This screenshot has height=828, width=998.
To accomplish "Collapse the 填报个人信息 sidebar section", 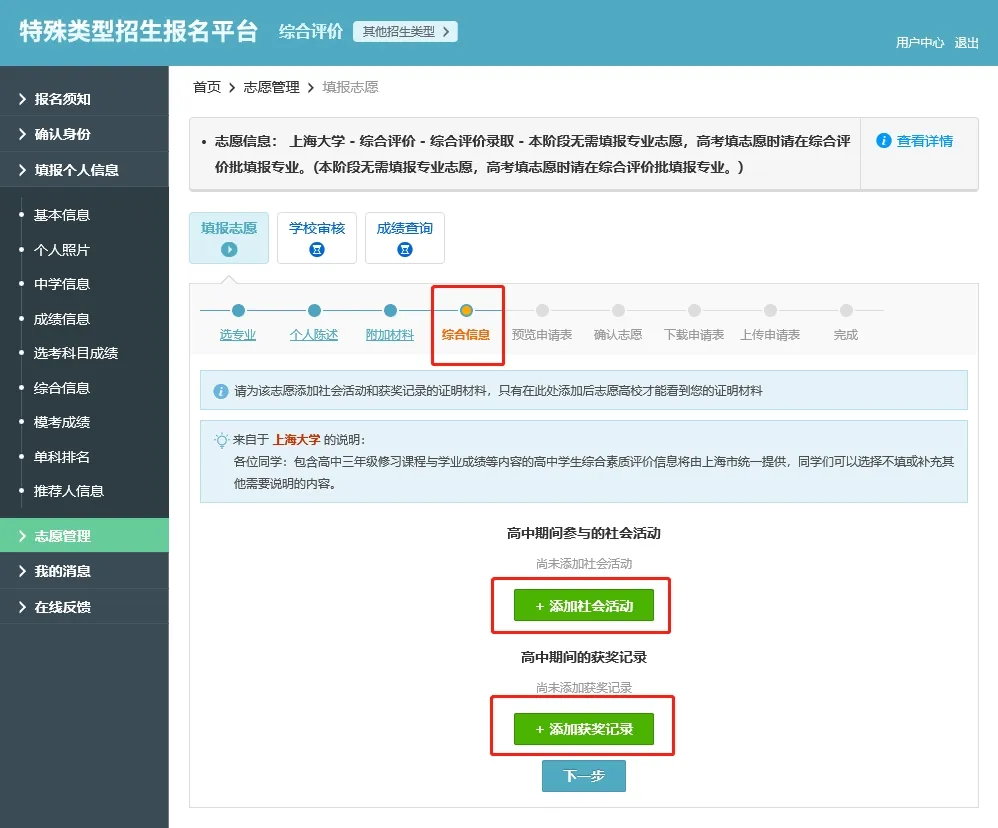I will pyautogui.click(x=84, y=169).
